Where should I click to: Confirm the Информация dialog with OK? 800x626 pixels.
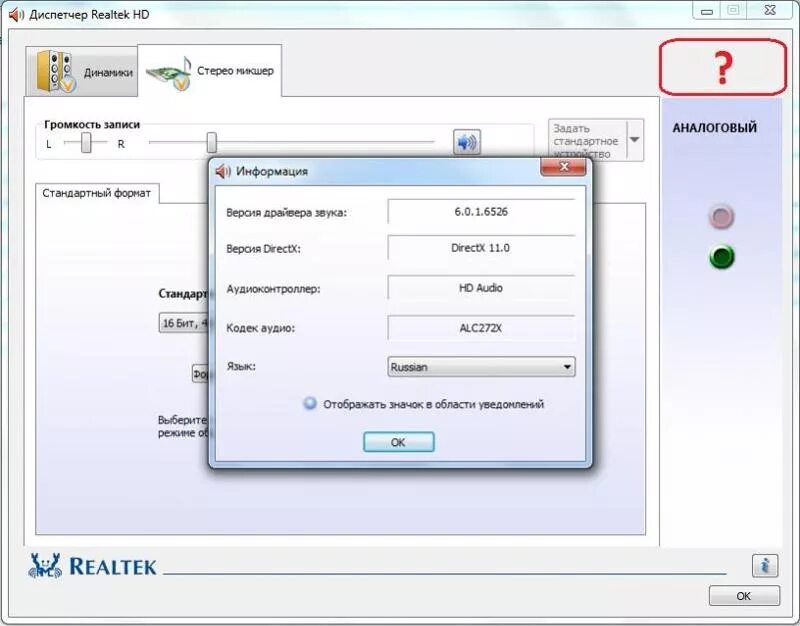pos(398,442)
